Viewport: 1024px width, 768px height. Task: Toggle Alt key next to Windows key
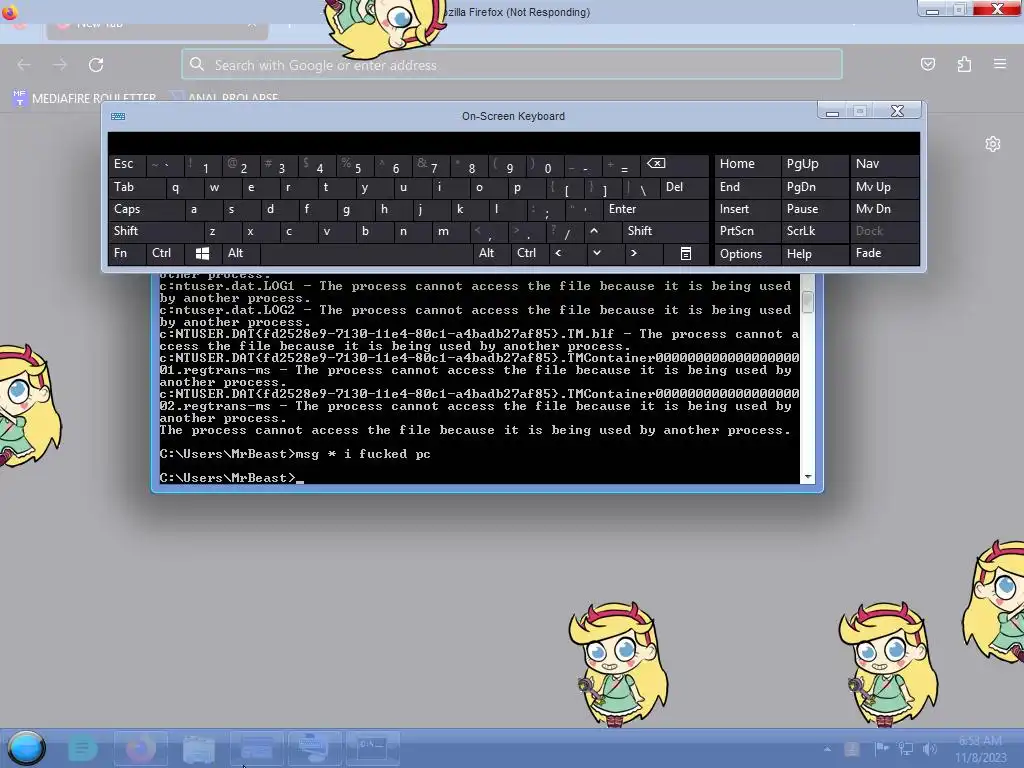pyautogui.click(x=240, y=253)
